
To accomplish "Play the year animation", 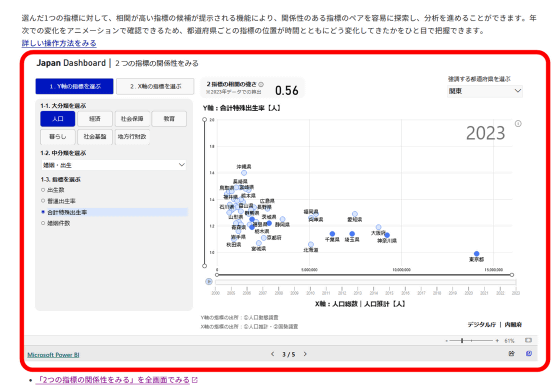I will tap(209, 282).
